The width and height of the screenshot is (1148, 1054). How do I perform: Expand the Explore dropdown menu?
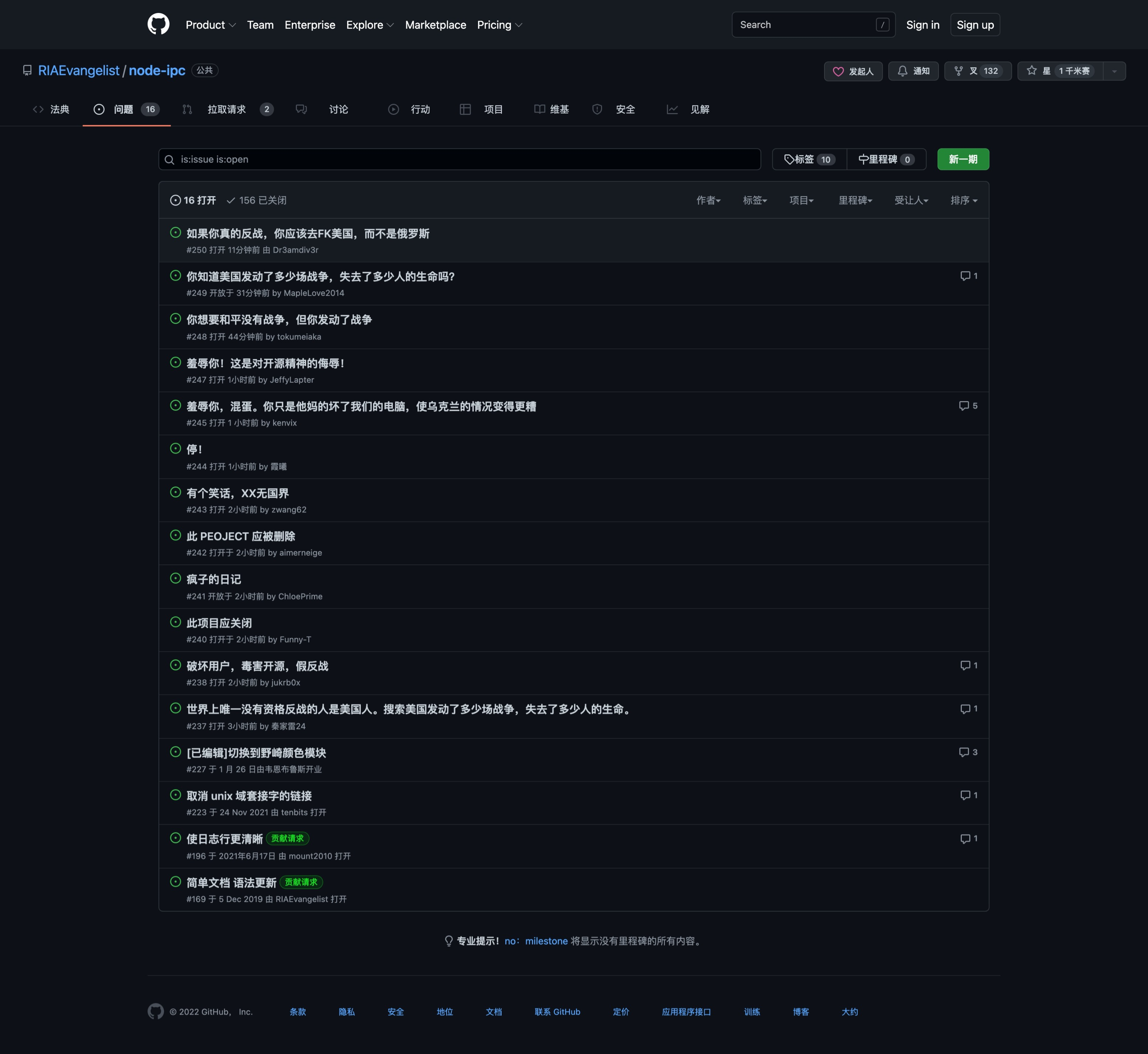coord(369,24)
